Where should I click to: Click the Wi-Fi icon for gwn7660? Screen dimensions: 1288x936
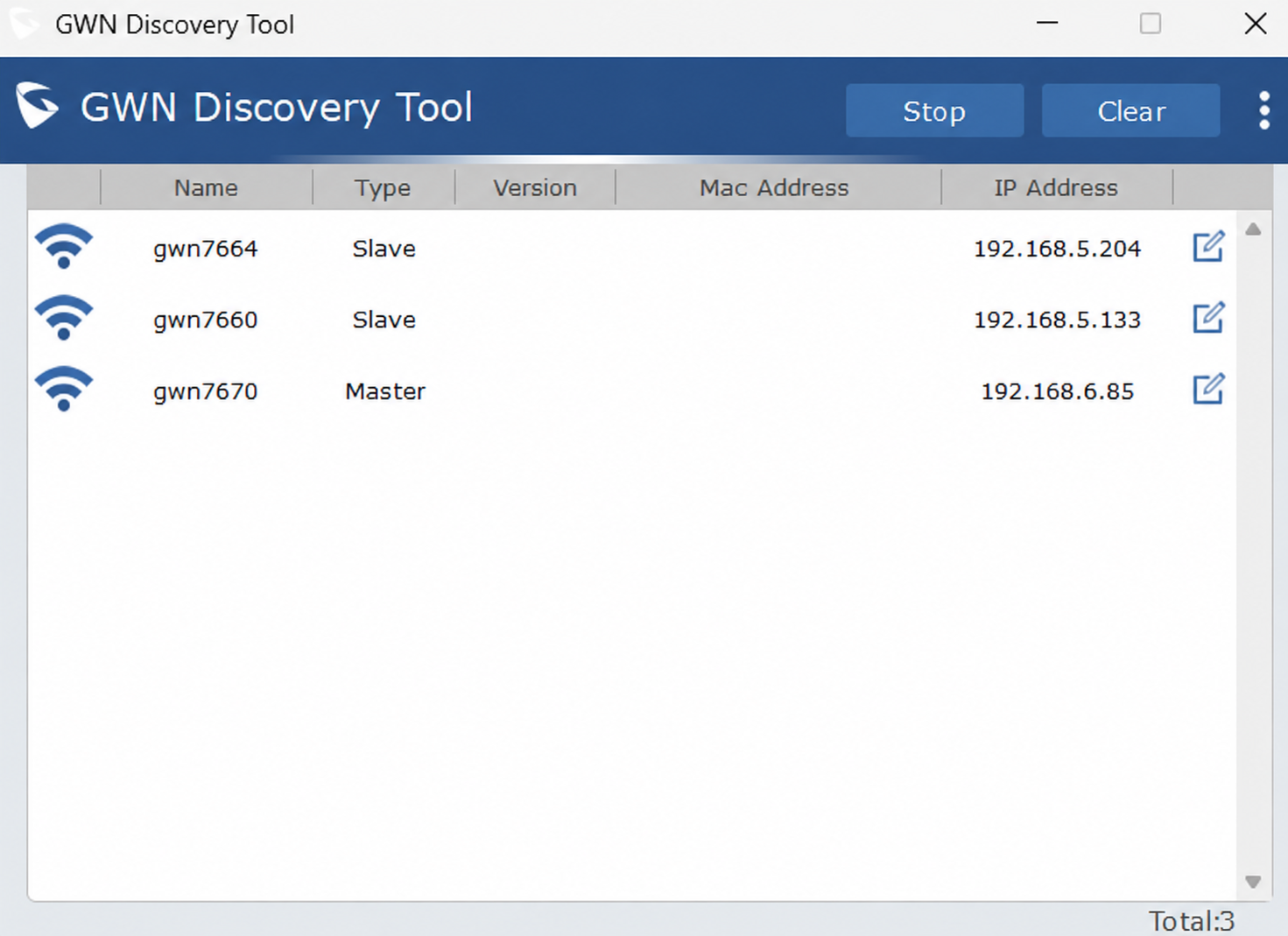coord(63,318)
